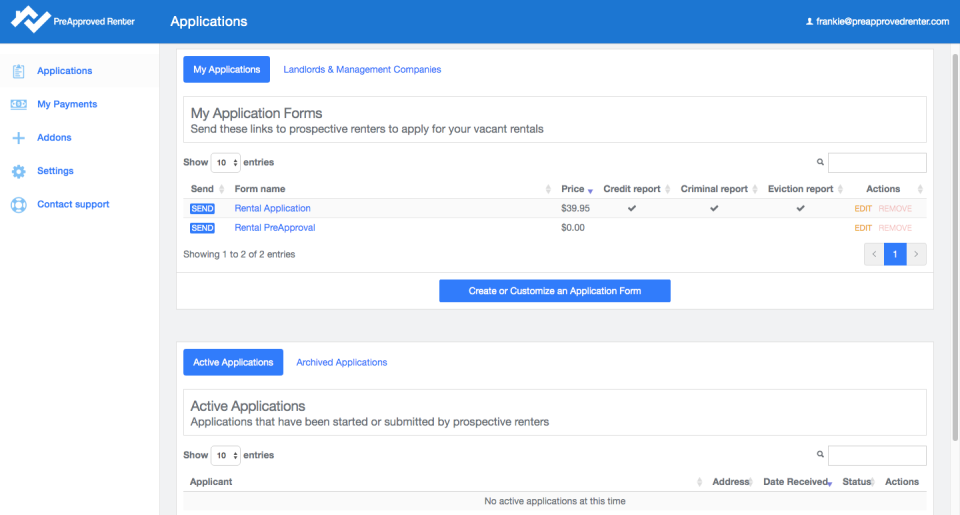The height and width of the screenshot is (515, 960).
Task: Click SEND for Rental Application
Action: [202, 209]
